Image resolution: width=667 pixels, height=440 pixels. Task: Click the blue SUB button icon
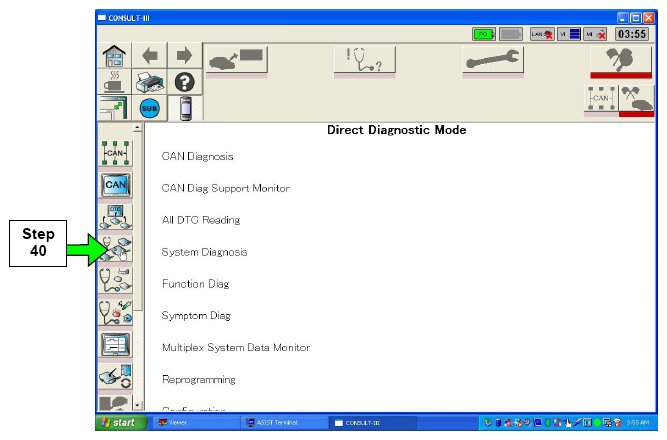click(x=150, y=108)
